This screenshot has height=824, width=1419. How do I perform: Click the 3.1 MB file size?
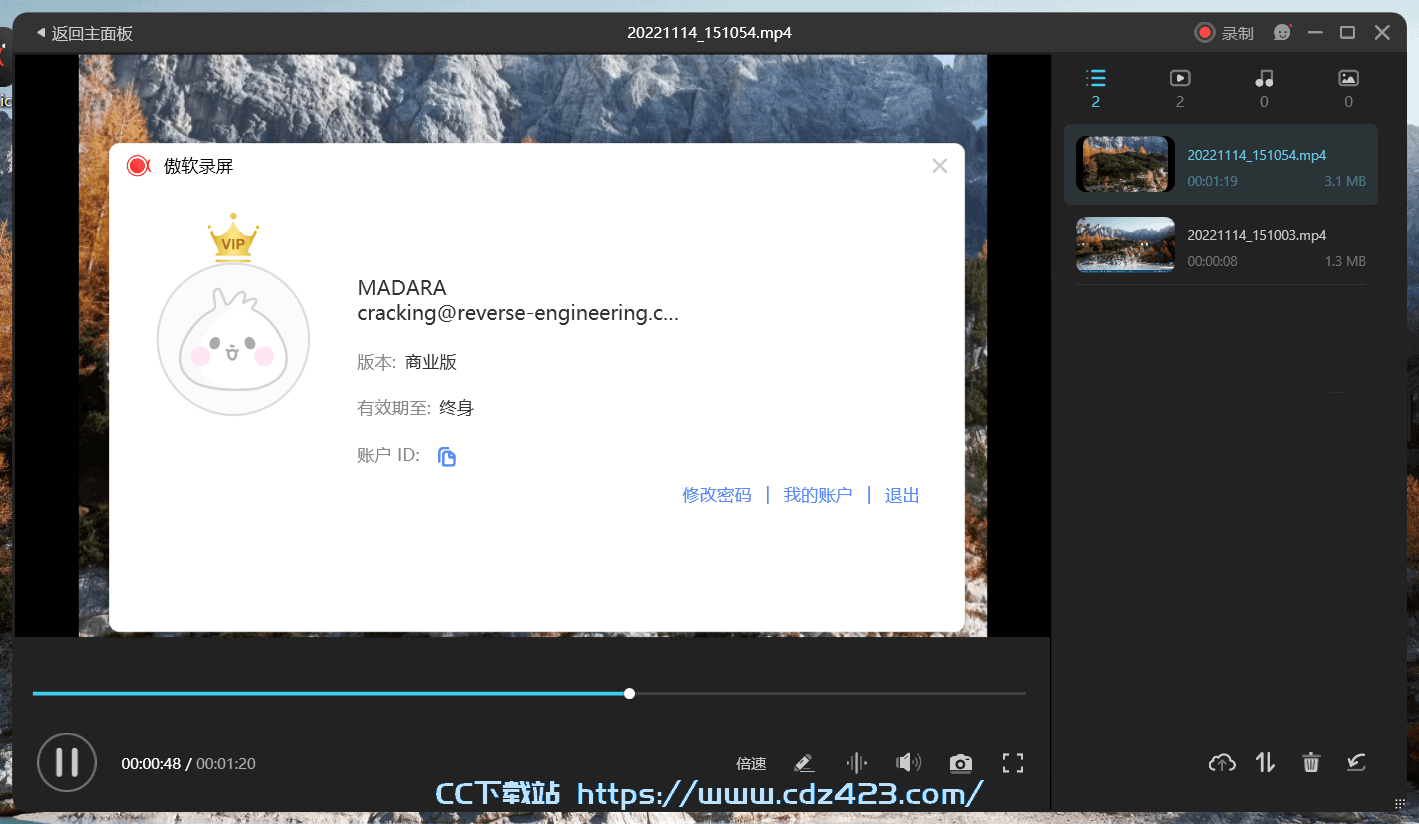(x=1345, y=182)
